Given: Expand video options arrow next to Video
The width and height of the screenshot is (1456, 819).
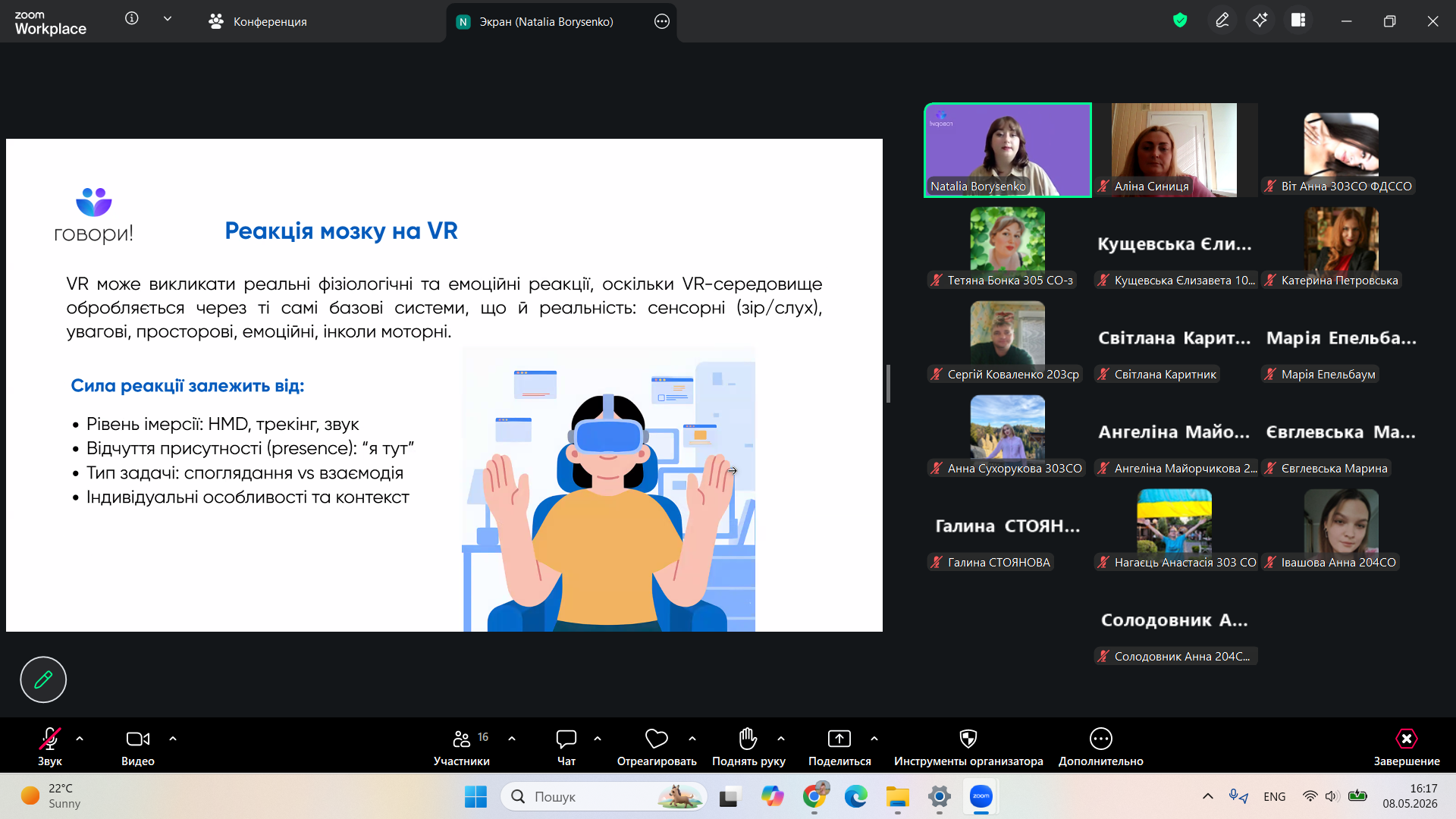Looking at the screenshot, I should tap(173, 739).
